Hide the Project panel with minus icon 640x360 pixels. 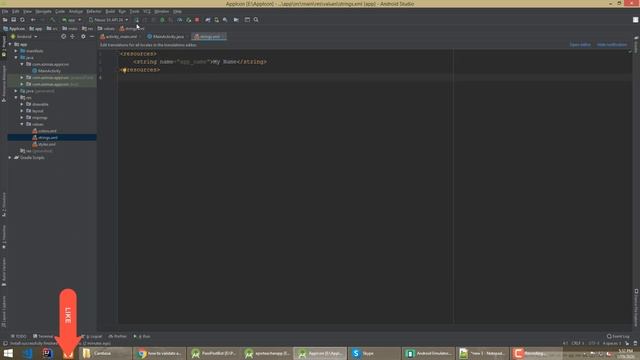coord(92,36)
